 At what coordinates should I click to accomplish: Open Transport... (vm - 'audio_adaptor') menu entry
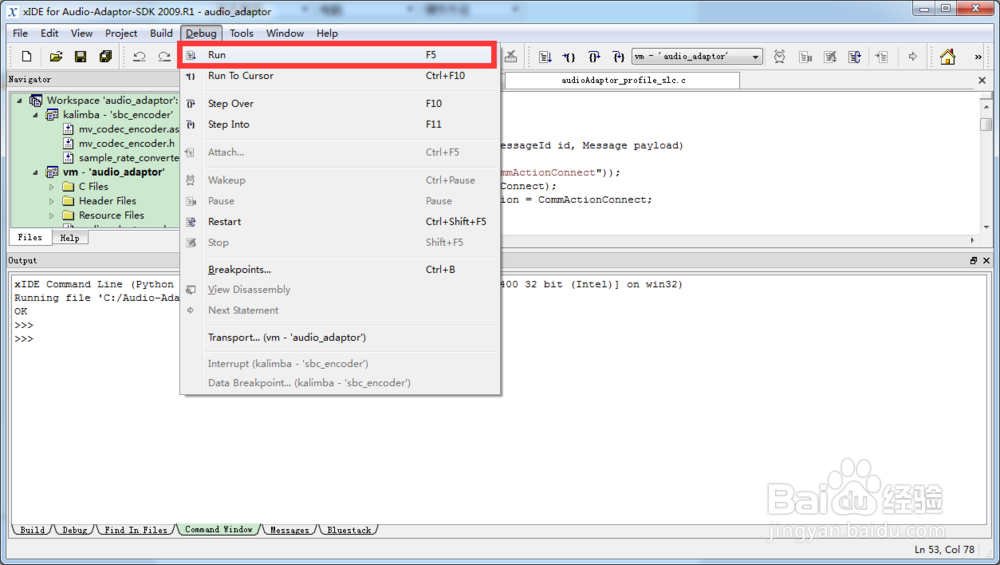point(340,337)
